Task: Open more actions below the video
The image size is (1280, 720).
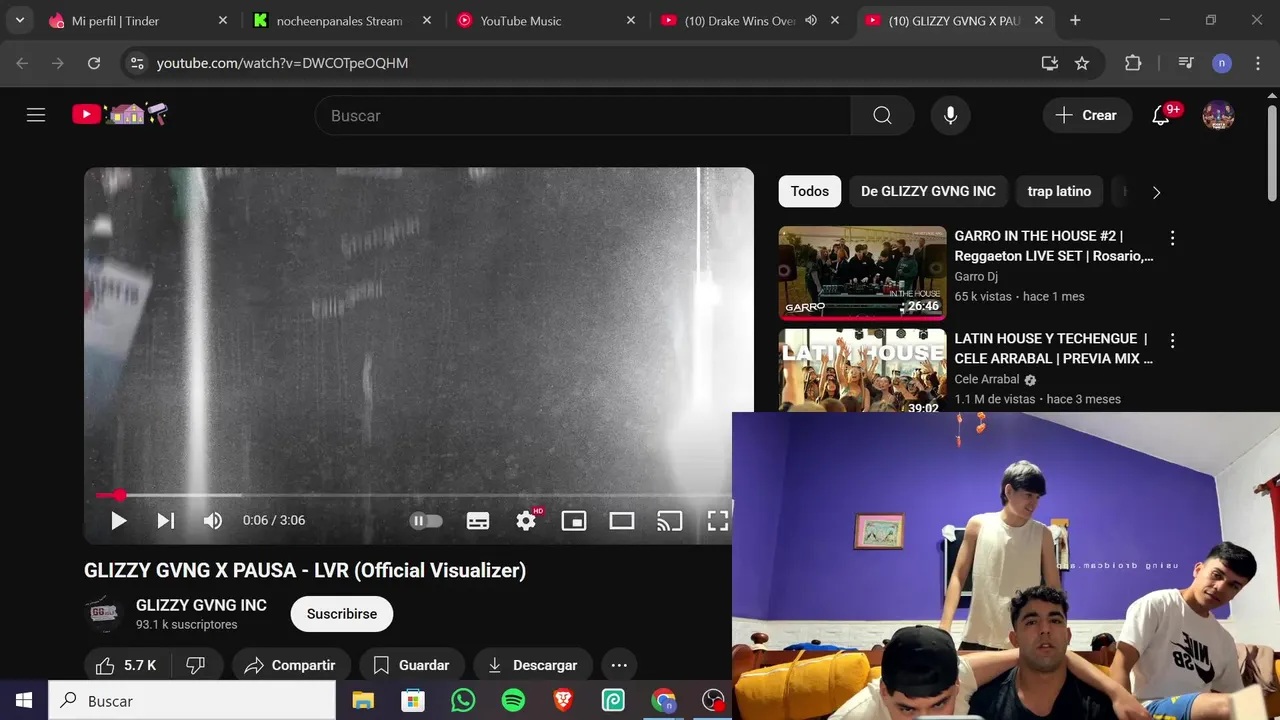Action: [x=619, y=665]
